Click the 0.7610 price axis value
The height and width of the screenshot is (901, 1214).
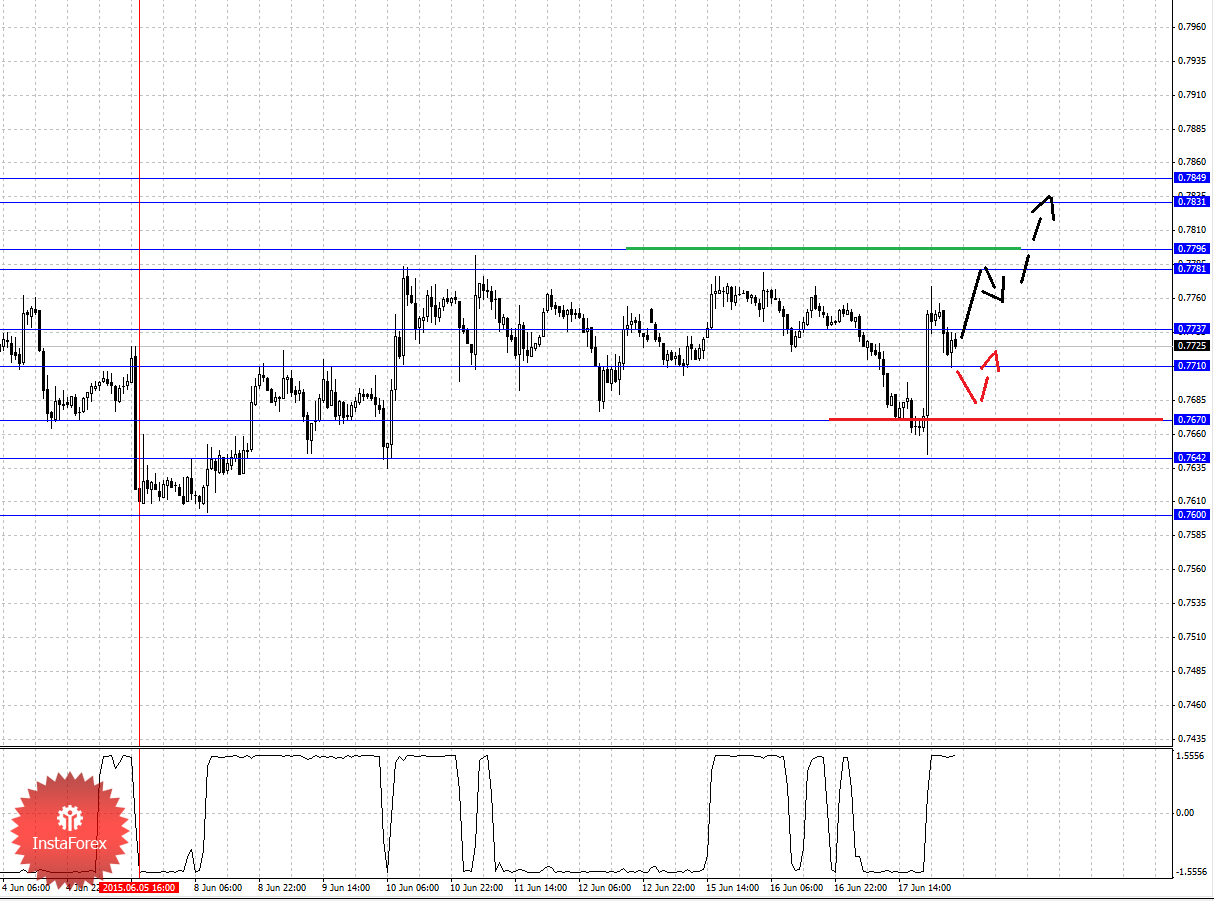(x=1192, y=500)
